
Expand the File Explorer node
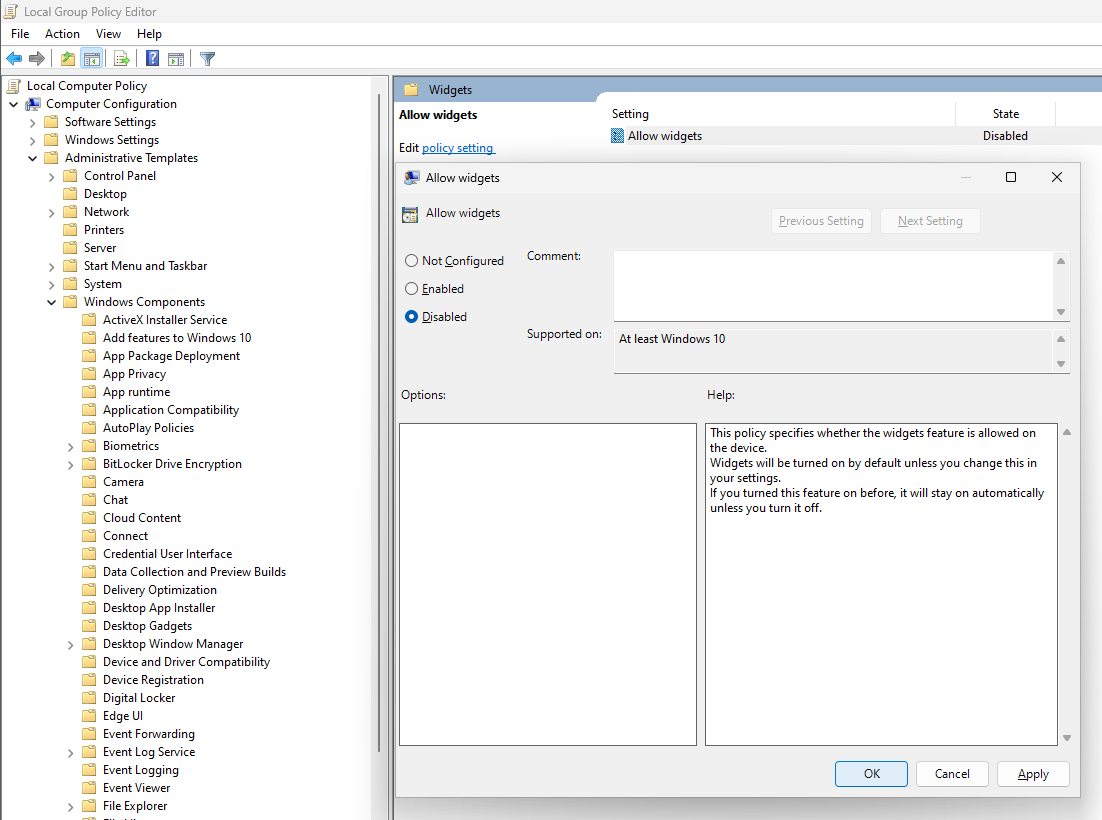point(70,807)
